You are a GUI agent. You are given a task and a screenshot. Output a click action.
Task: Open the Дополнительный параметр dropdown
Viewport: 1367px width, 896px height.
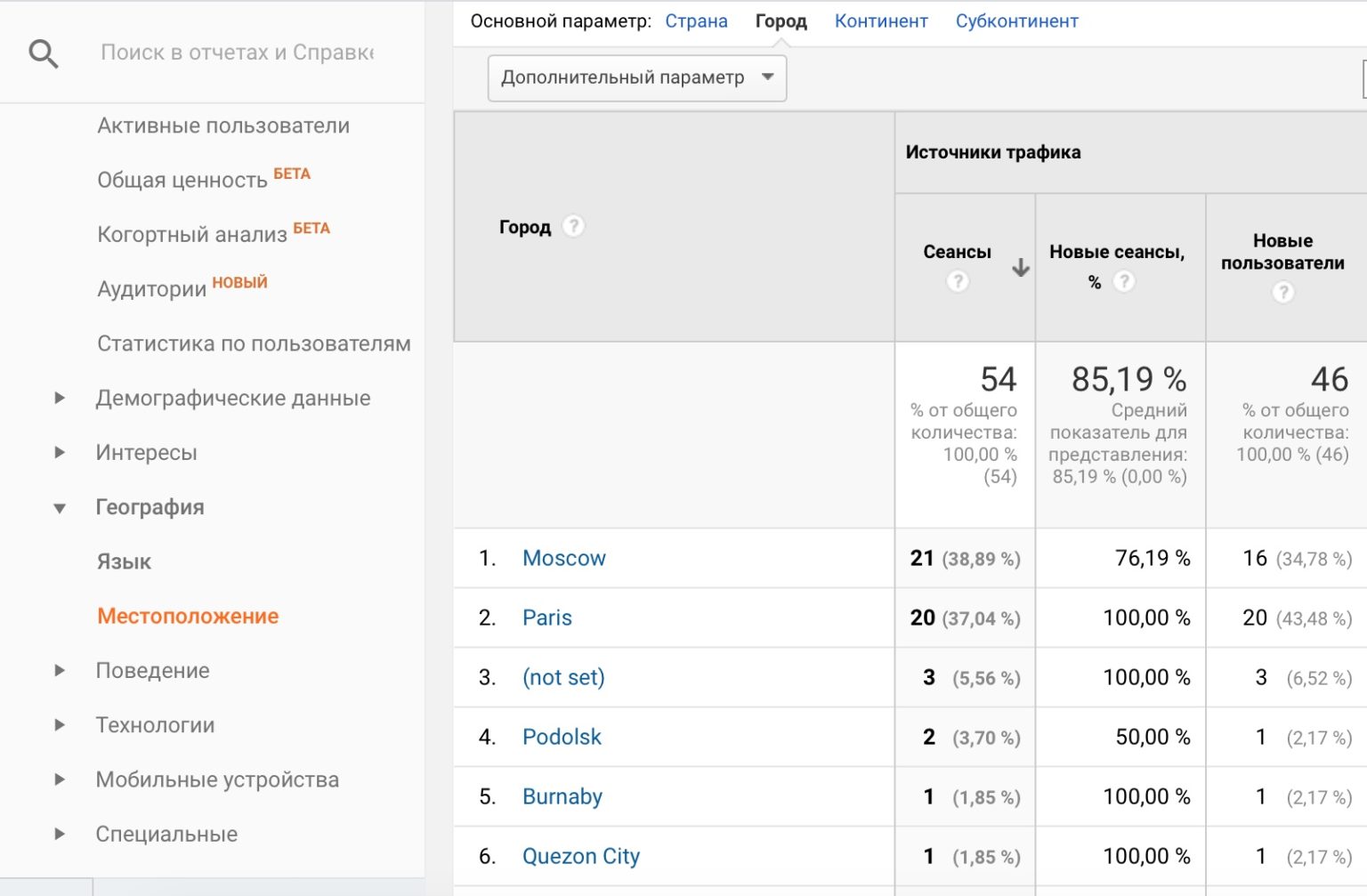[x=636, y=78]
